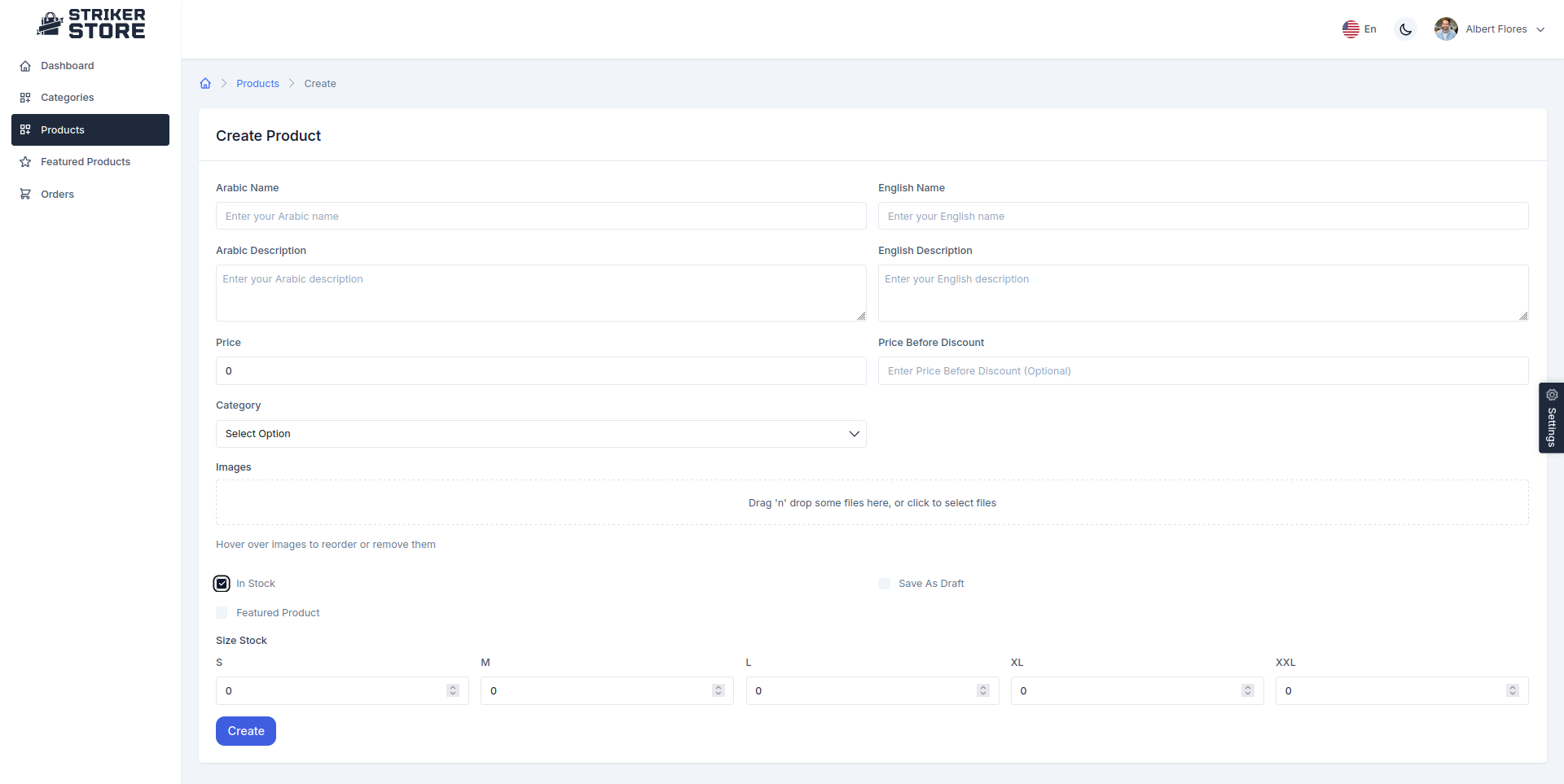The width and height of the screenshot is (1564, 784).
Task: Click the home icon in breadcrumb
Action: pos(205,84)
